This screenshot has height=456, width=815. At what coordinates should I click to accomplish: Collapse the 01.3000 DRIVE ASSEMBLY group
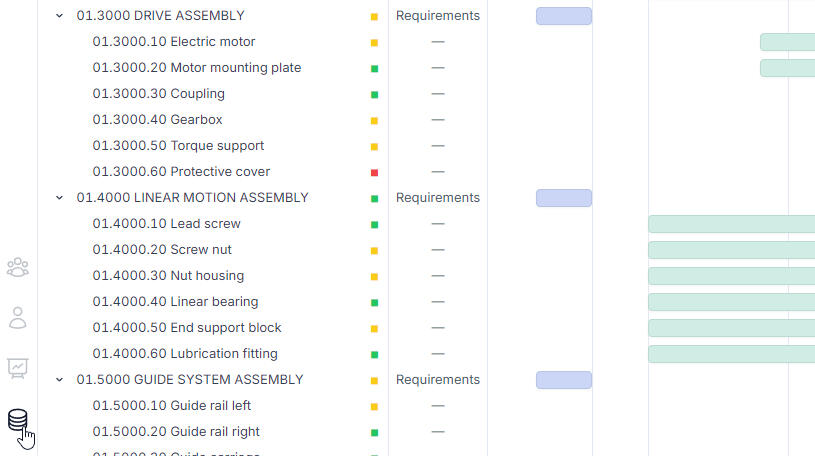pyautogui.click(x=59, y=16)
